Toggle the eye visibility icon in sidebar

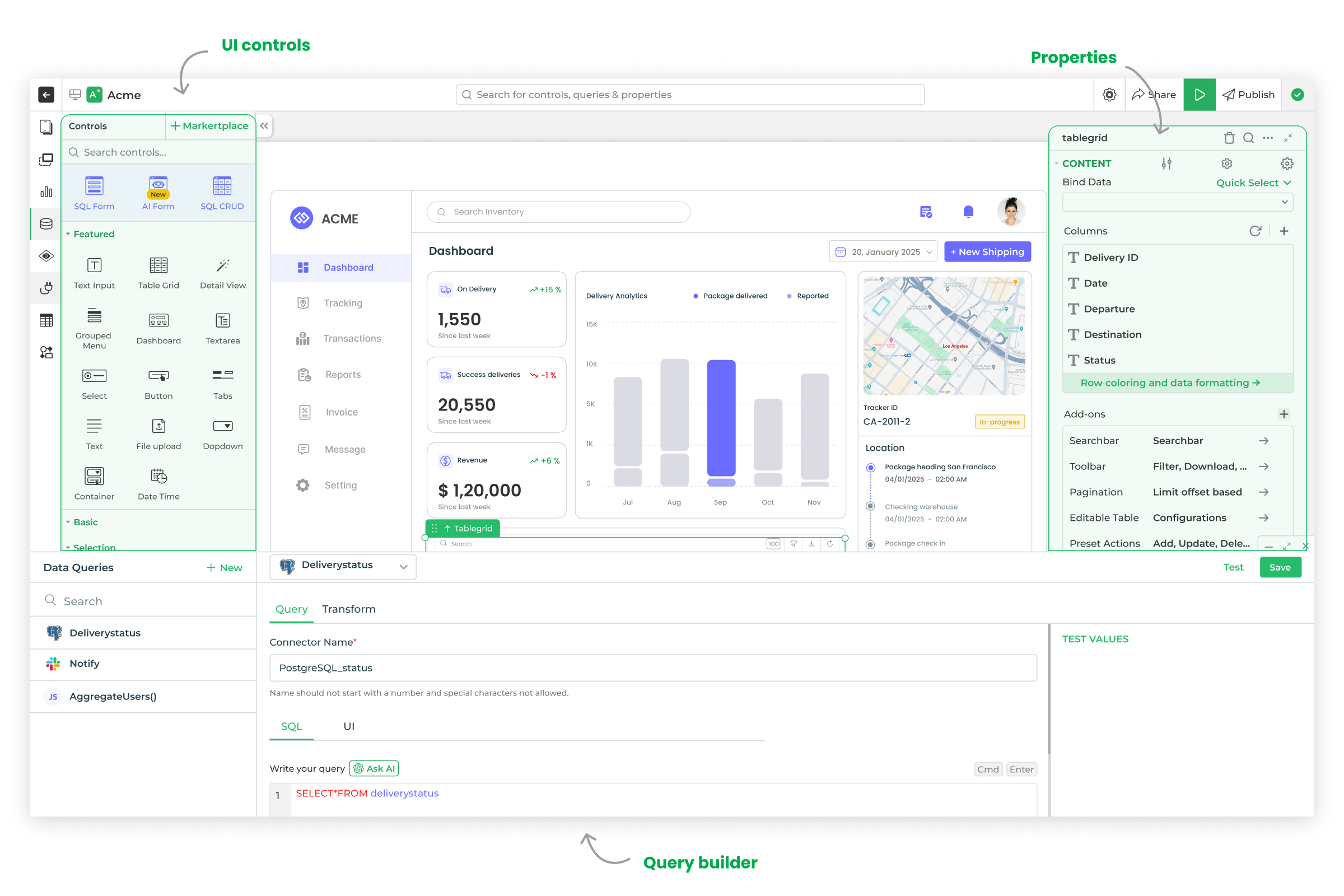[x=46, y=255]
